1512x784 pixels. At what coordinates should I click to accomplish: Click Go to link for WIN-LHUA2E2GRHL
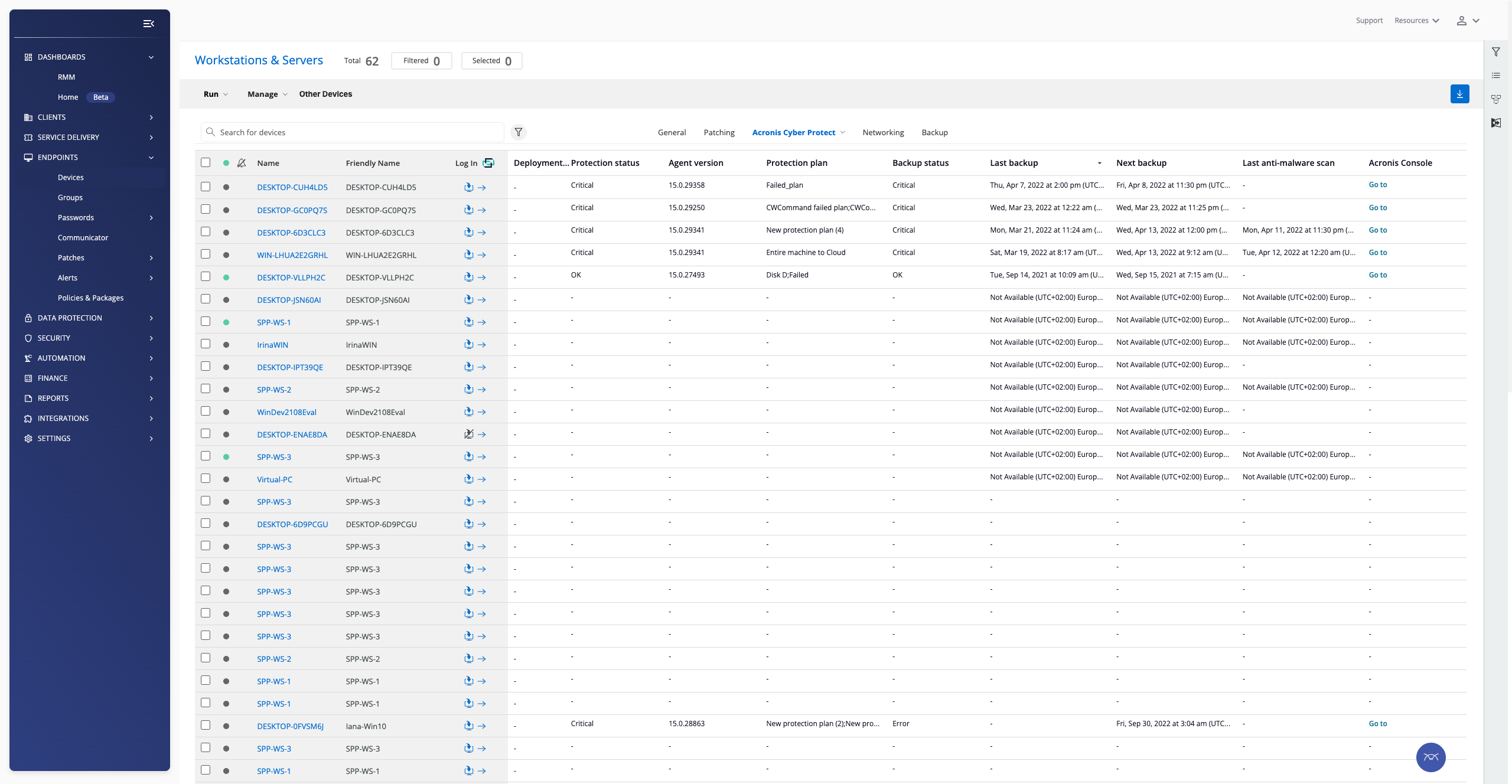1377,253
